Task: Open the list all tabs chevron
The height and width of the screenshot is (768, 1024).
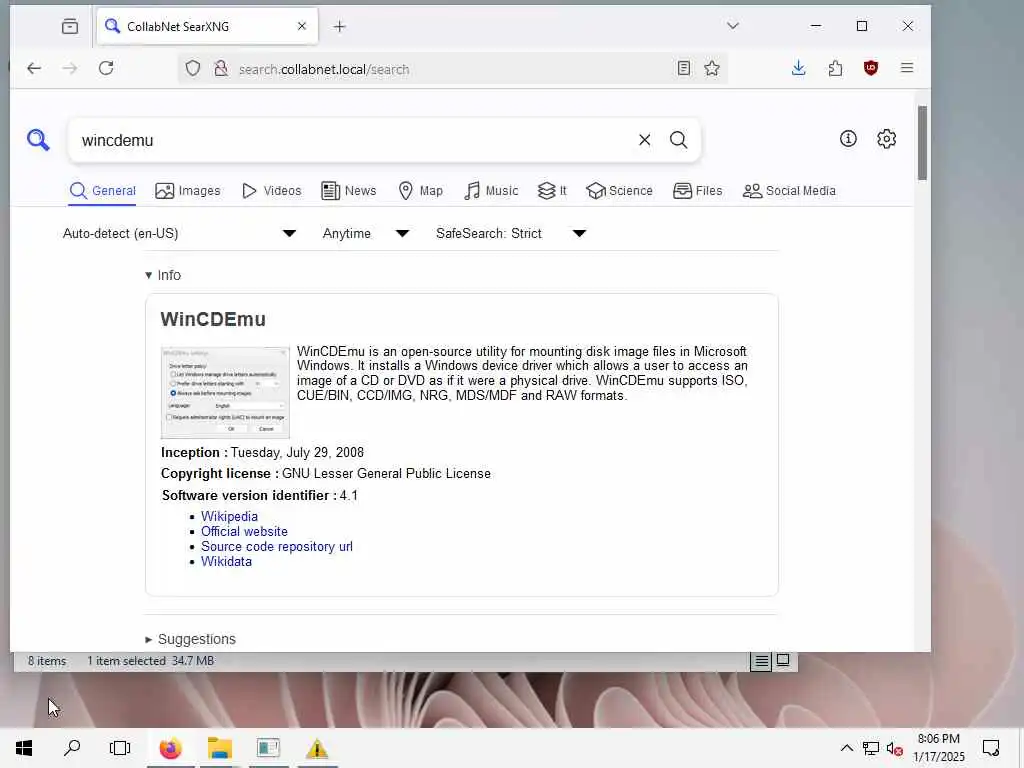Action: point(733,25)
